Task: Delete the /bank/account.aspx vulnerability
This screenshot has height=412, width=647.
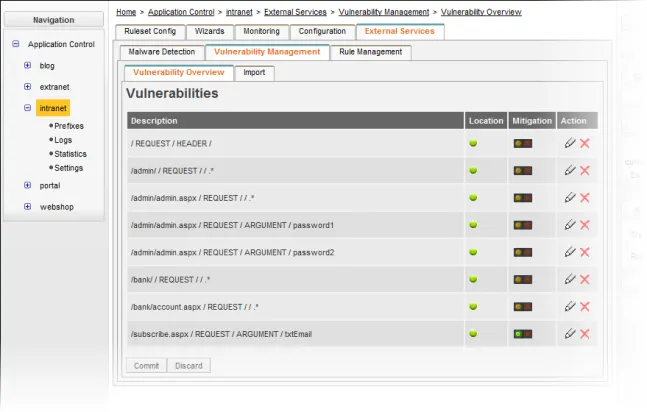Action: 585,307
